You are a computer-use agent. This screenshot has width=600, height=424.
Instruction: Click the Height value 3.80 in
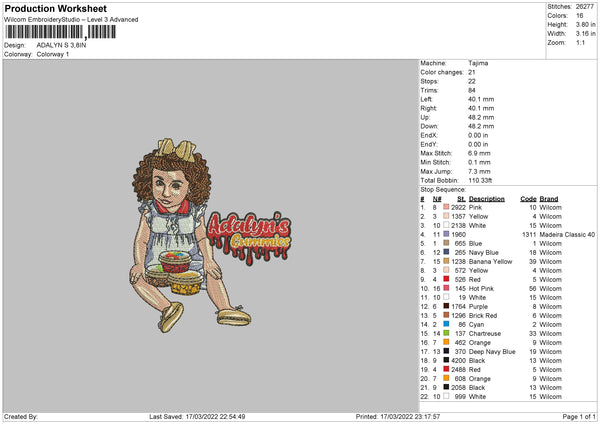tap(585, 24)
